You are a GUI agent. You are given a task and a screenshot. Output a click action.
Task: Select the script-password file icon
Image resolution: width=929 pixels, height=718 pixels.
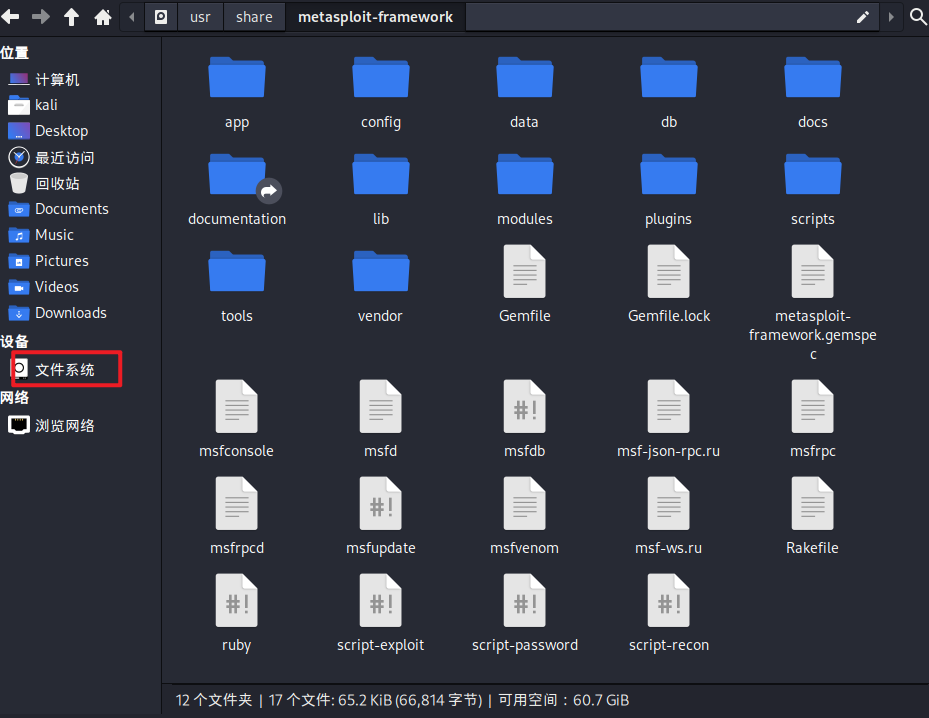(525, 601)
